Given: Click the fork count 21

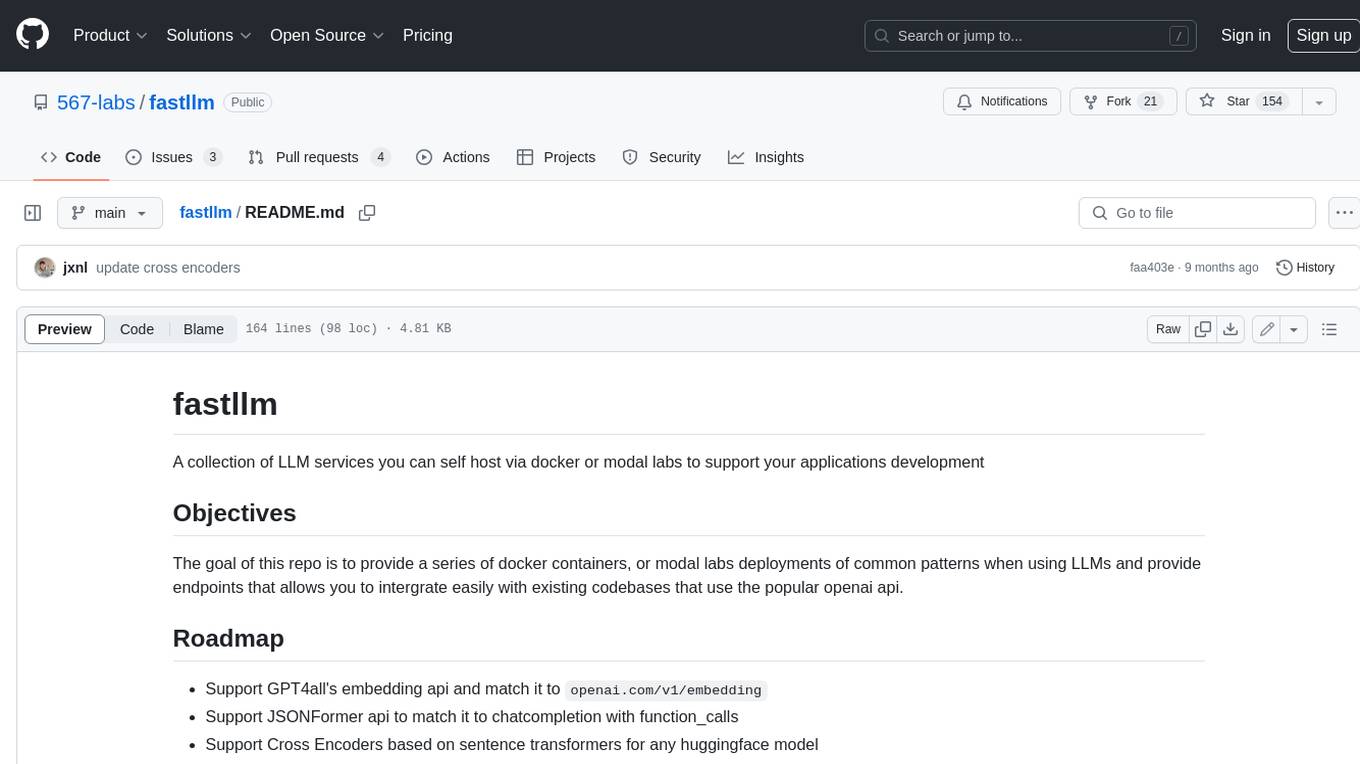Looking at the screenshot, I should tap(1150, 101).
